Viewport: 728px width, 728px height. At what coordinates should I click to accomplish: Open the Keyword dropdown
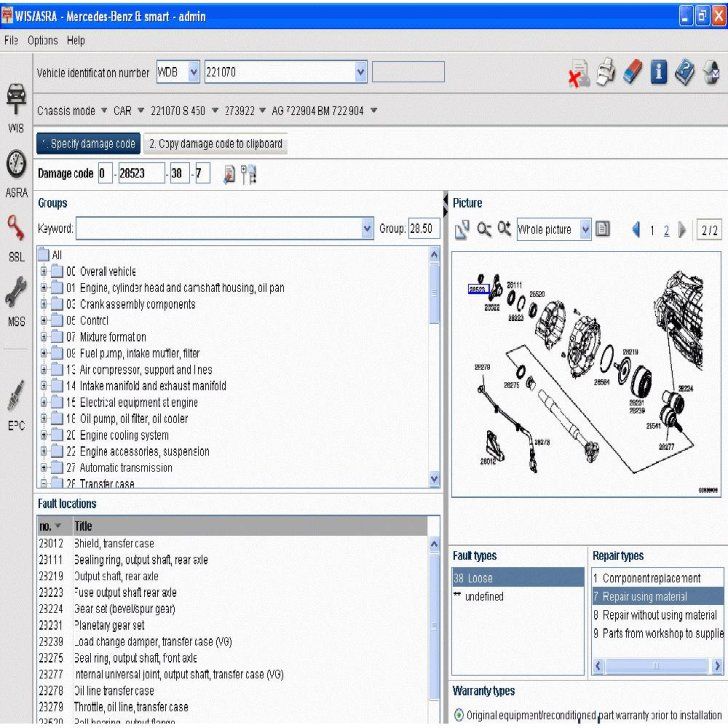click(x=367, y=228)
